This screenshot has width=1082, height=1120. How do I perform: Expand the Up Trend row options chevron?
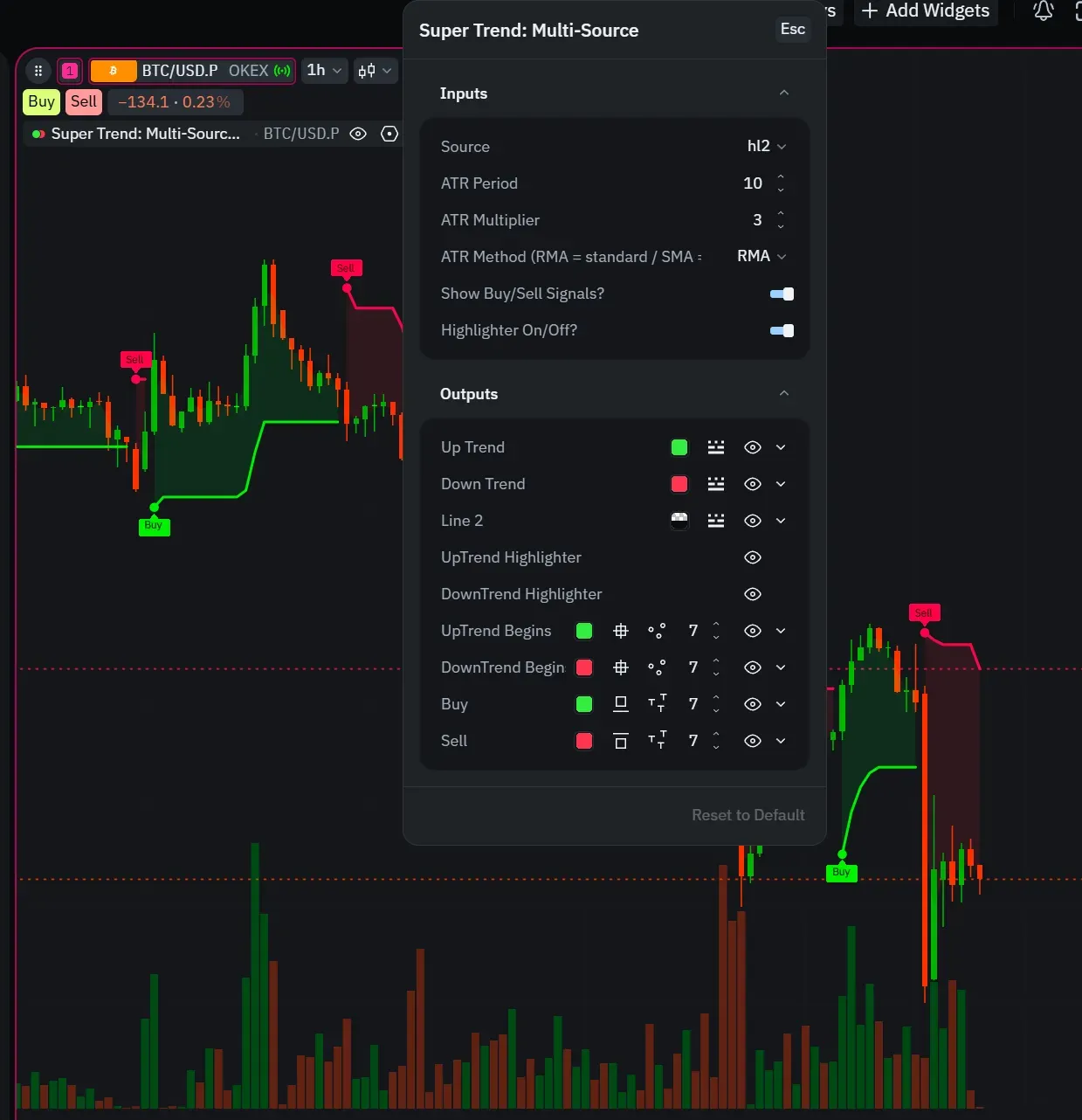(781, 447)
